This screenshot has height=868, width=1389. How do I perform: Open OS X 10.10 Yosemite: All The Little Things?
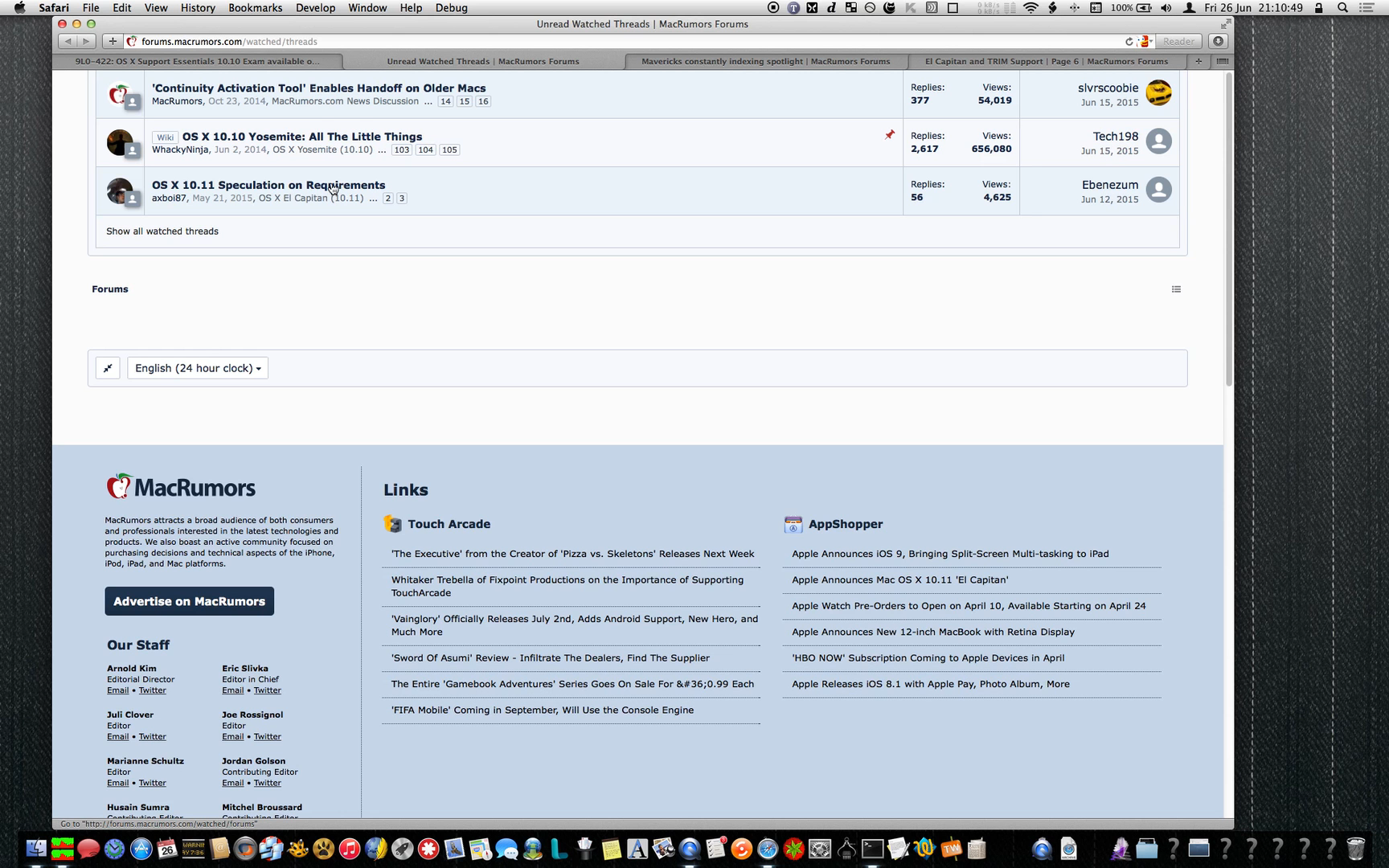pos(302,137)
